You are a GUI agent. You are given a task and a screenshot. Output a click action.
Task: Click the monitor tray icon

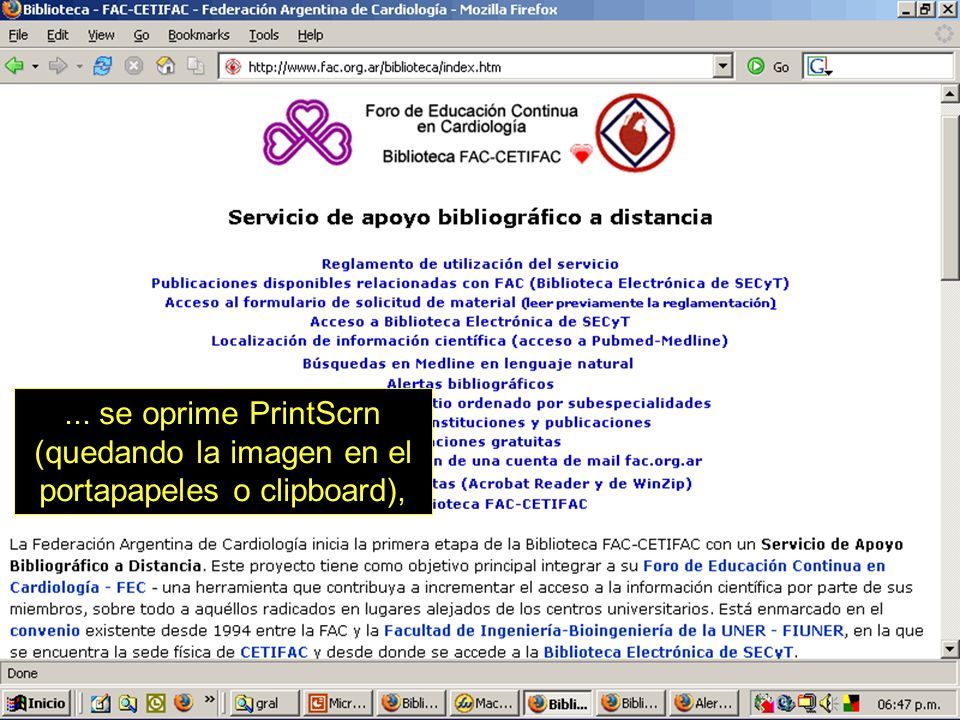coord(808,703)
